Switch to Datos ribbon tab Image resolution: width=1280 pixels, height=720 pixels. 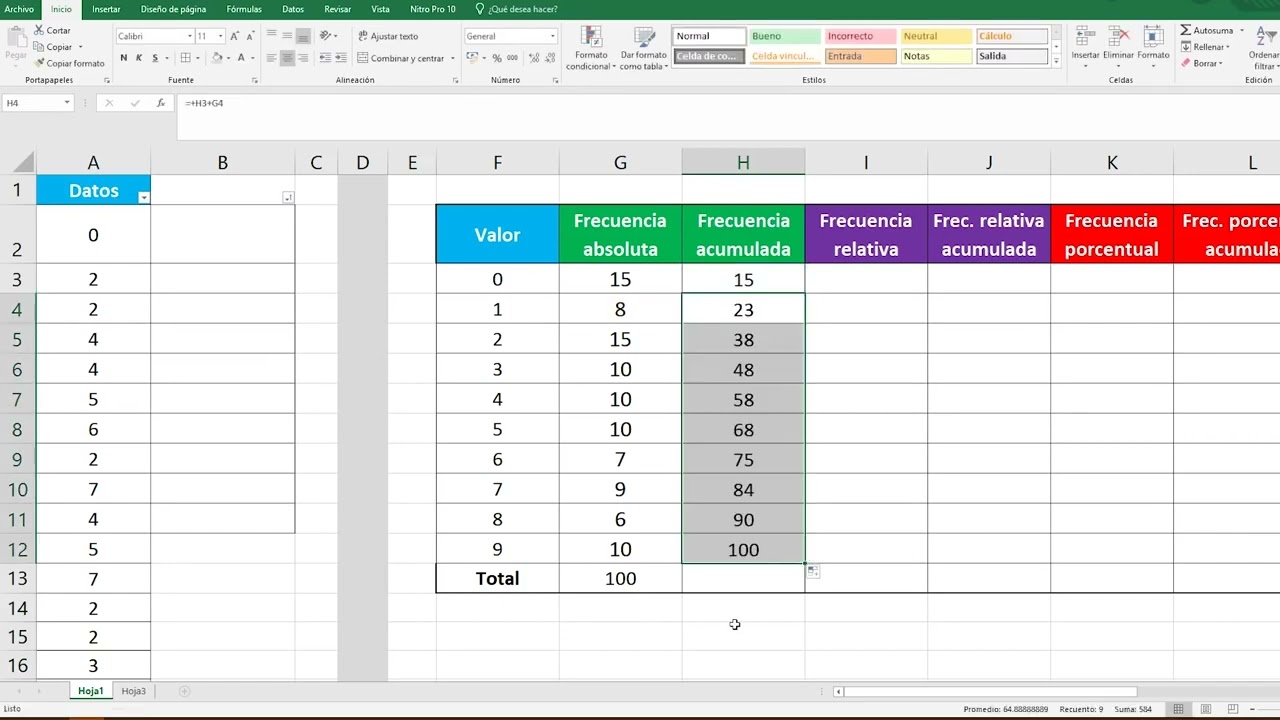[293, 9]
